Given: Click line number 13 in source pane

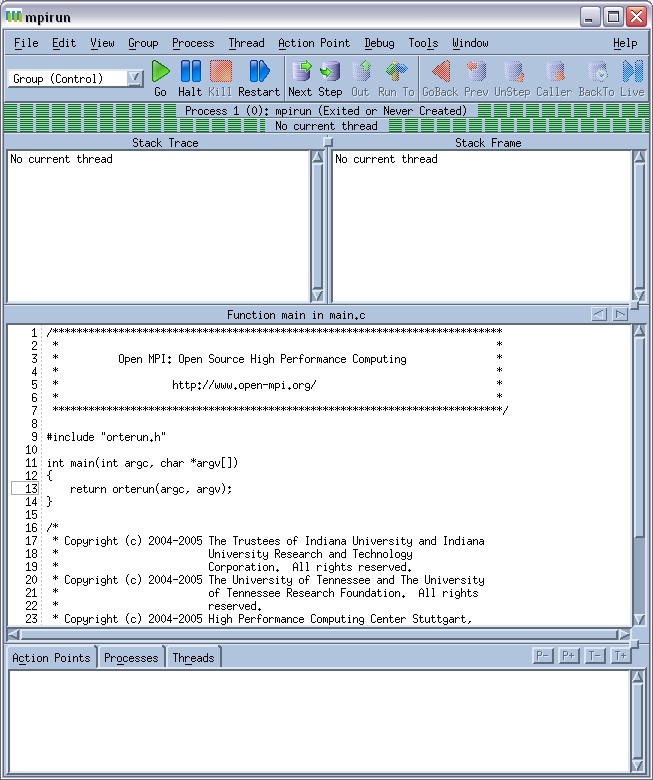Looking at the screenshot, I should [x=31, y=489].
